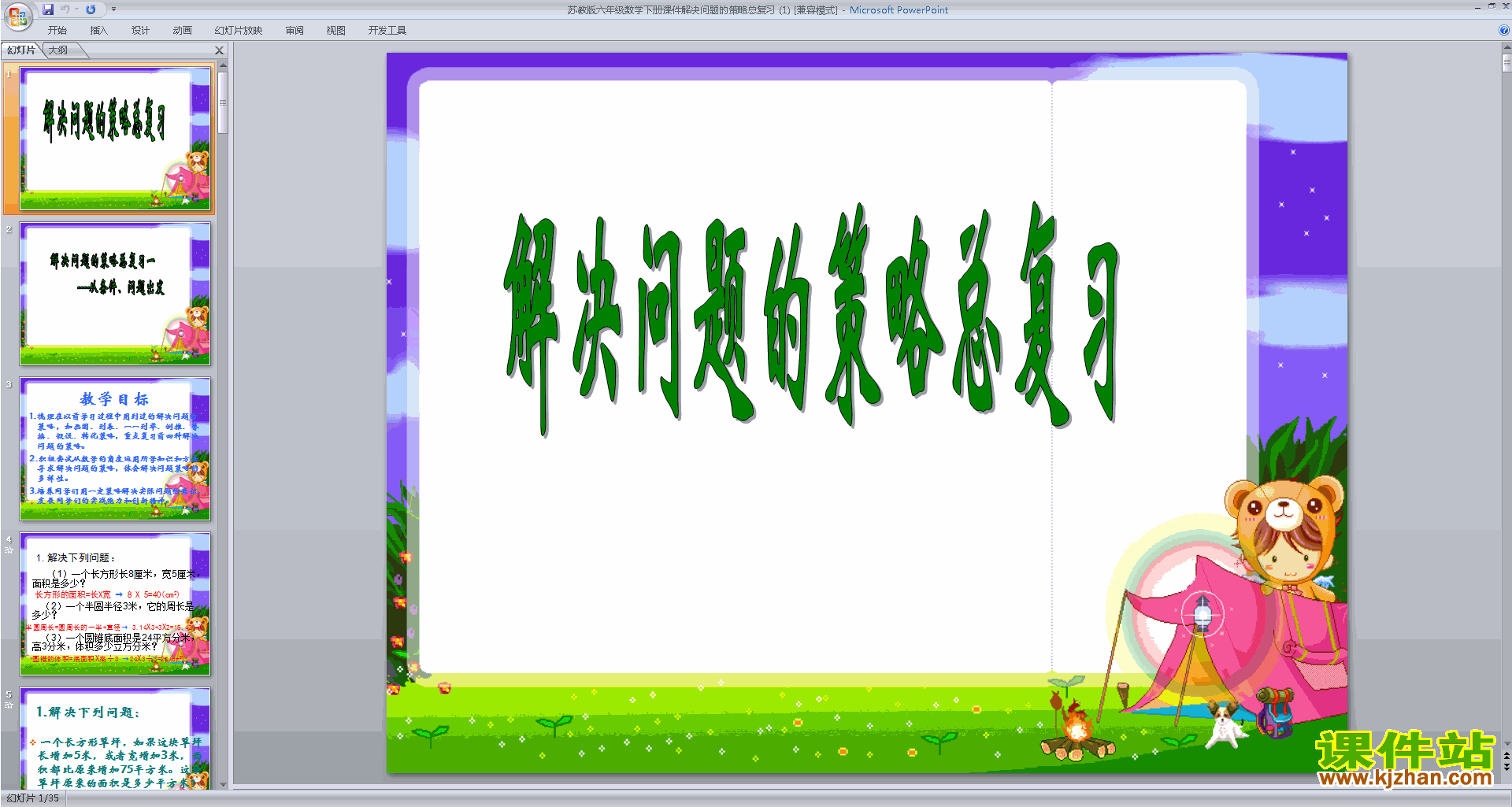
Task: Open the 插入 ribbon tab
Action: (x=98, y=31)
